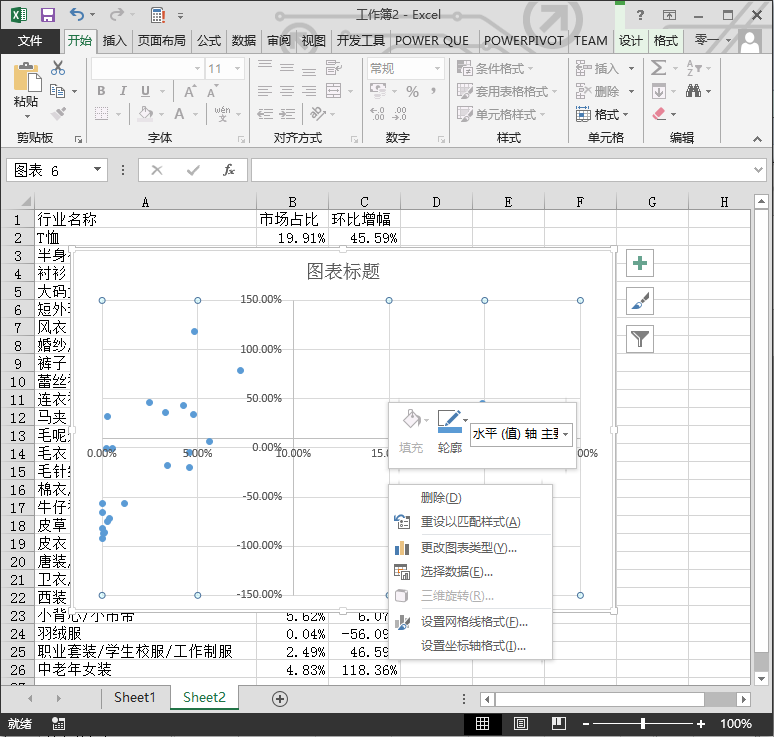Open the font size dropdown
Viewport: 774px width, 737px height.
(237, 68)
